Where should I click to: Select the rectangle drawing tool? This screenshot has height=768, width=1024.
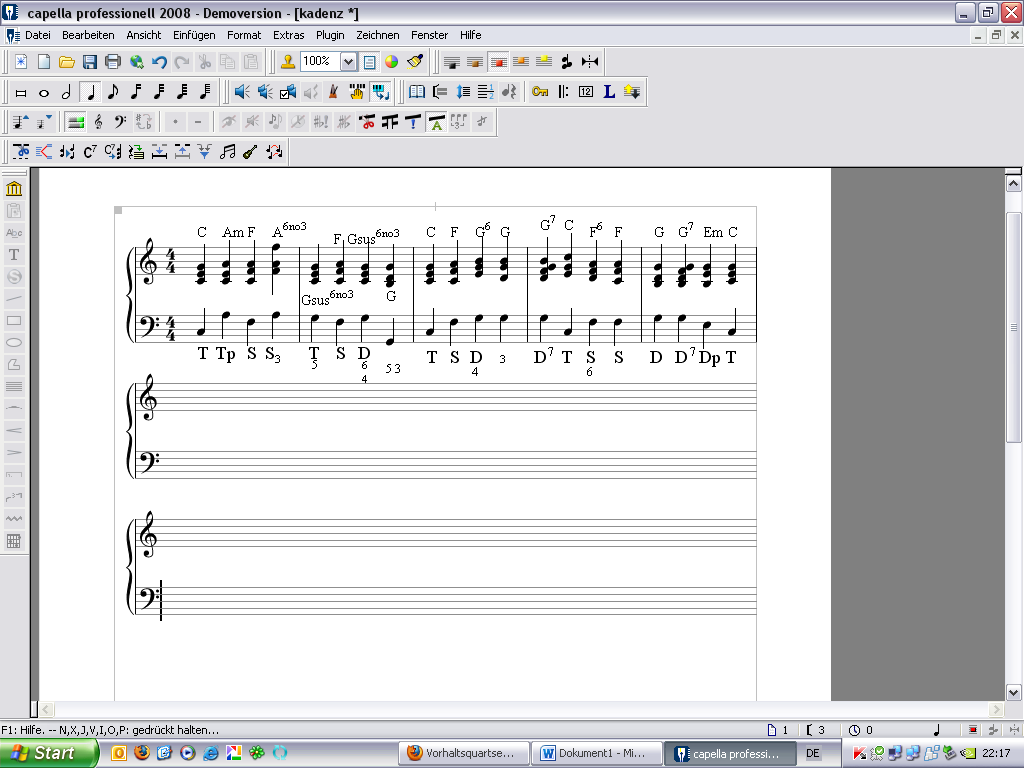(x=14, y=321)
